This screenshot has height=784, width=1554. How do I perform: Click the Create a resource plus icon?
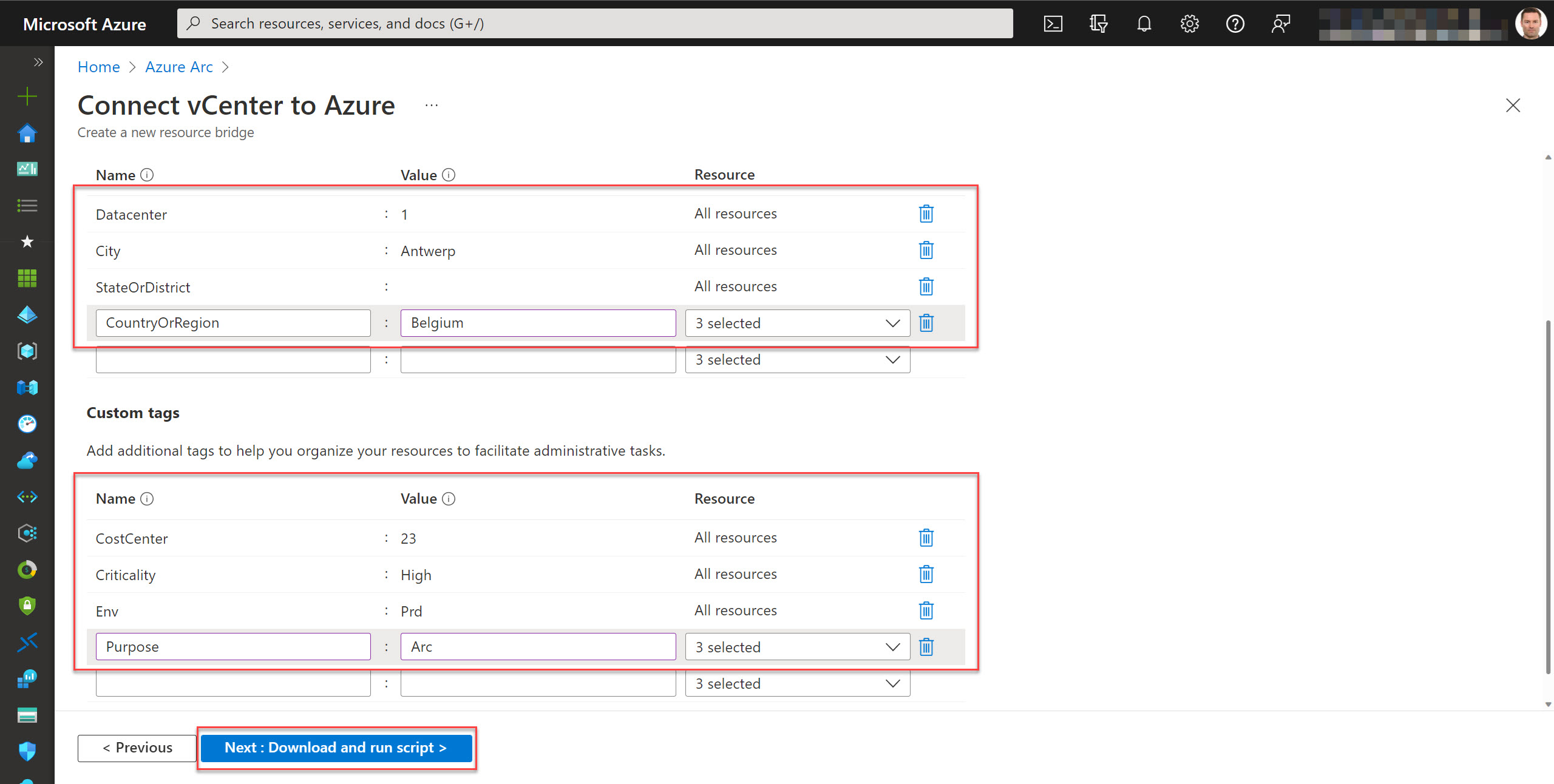27,96
